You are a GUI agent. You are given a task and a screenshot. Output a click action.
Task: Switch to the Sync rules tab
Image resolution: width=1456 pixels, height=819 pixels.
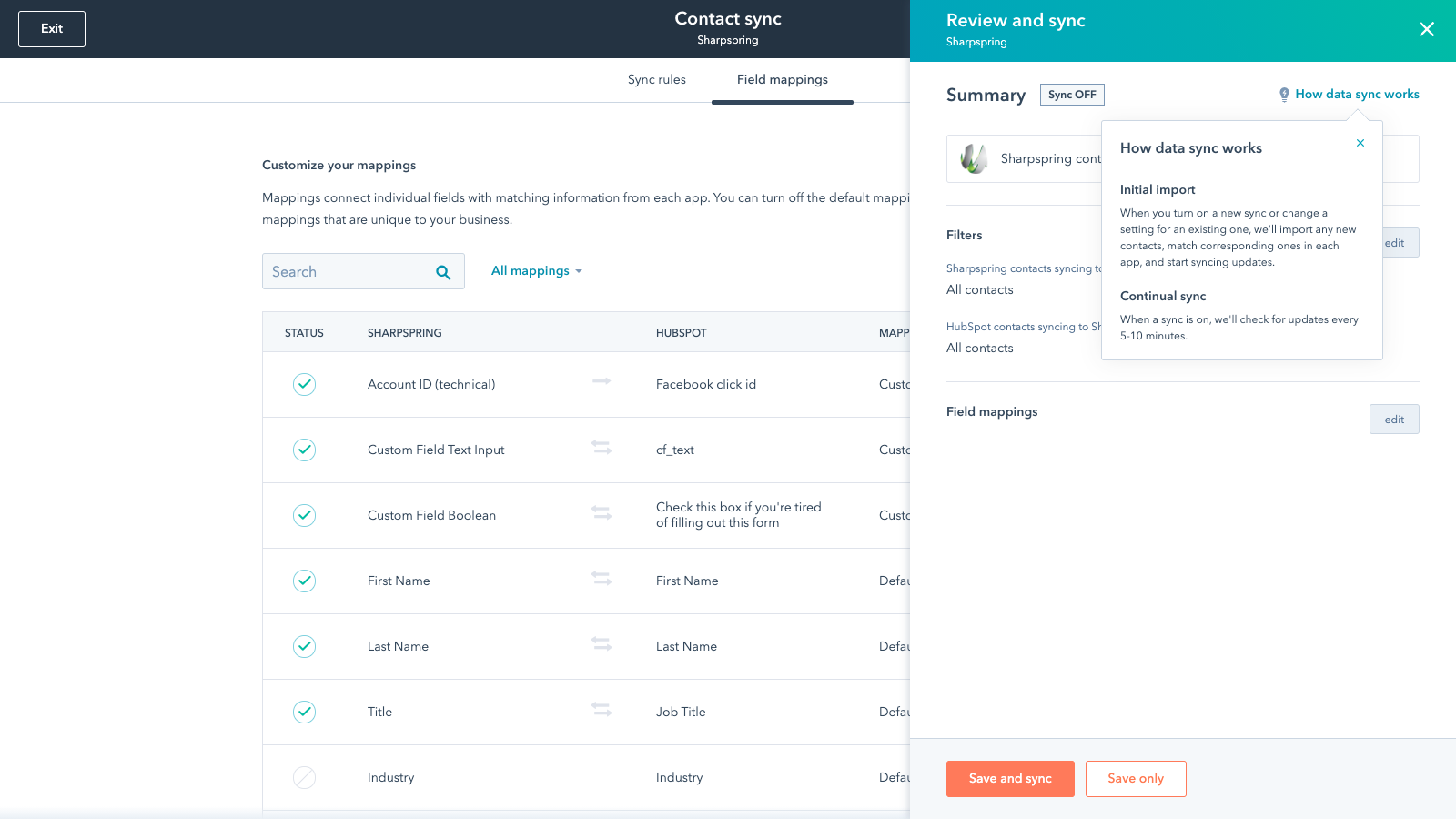pos(656,80)
